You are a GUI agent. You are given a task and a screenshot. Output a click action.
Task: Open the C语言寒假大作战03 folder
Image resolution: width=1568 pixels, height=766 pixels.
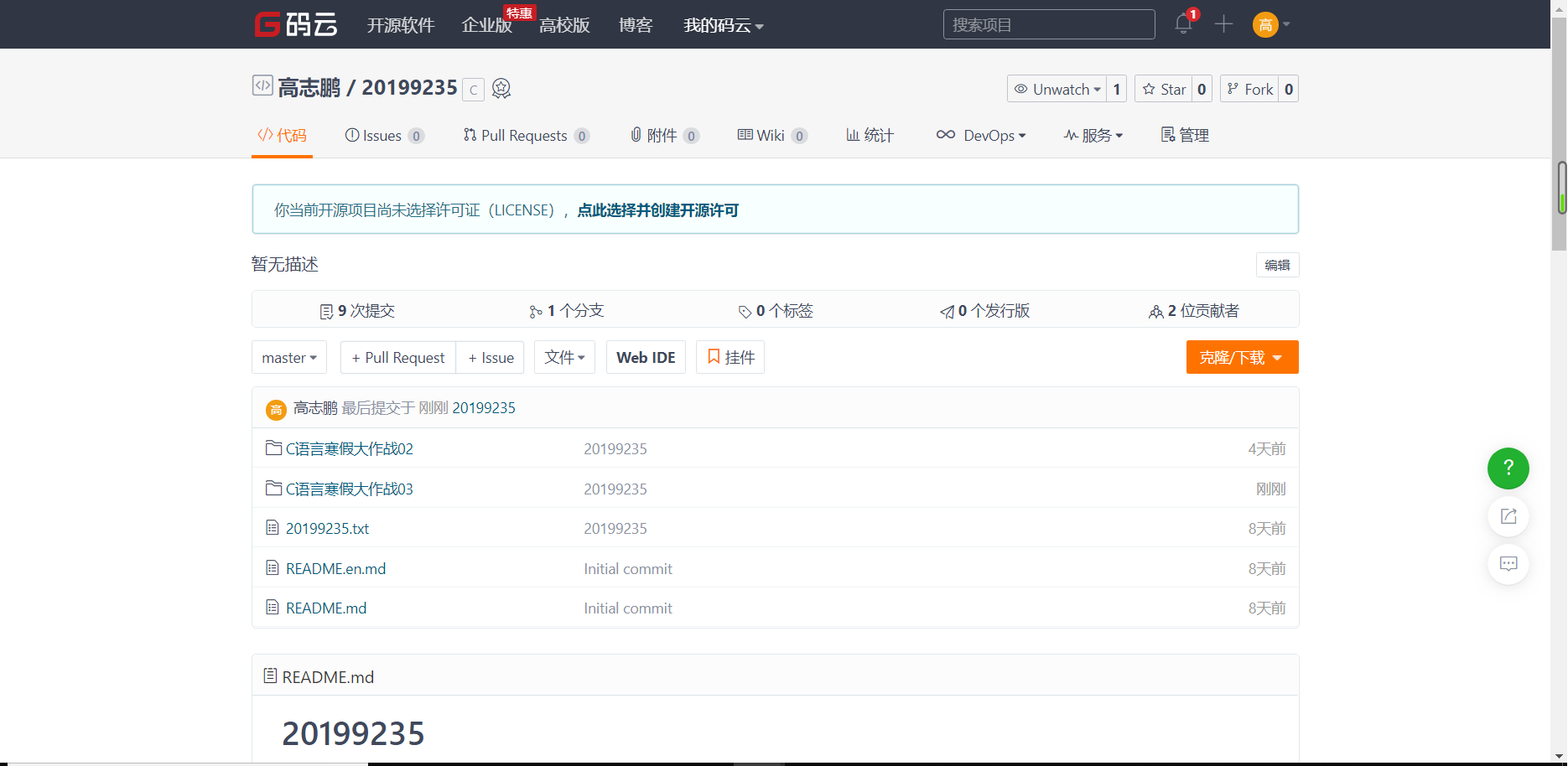(350, 489)
